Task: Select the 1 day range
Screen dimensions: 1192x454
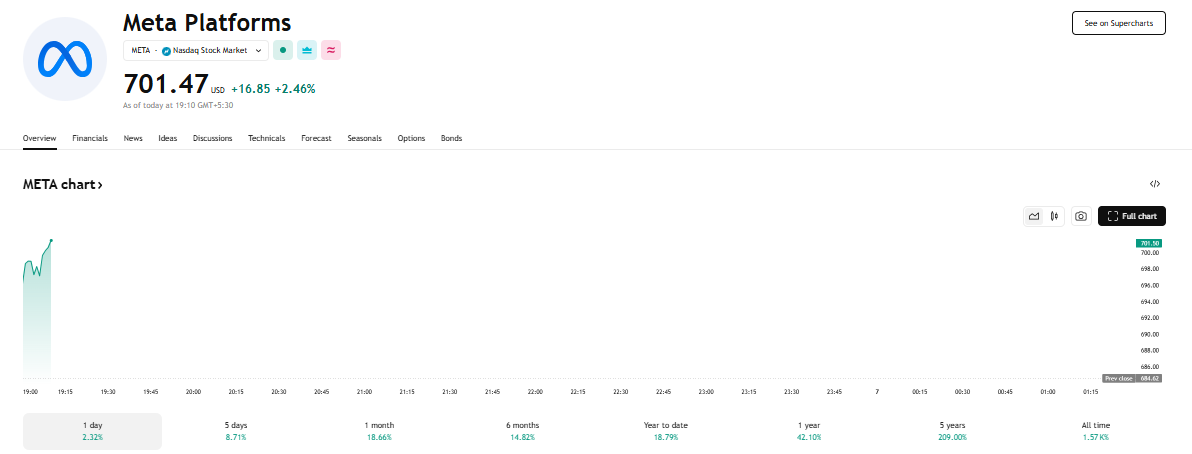Action: tap(92, 431)
